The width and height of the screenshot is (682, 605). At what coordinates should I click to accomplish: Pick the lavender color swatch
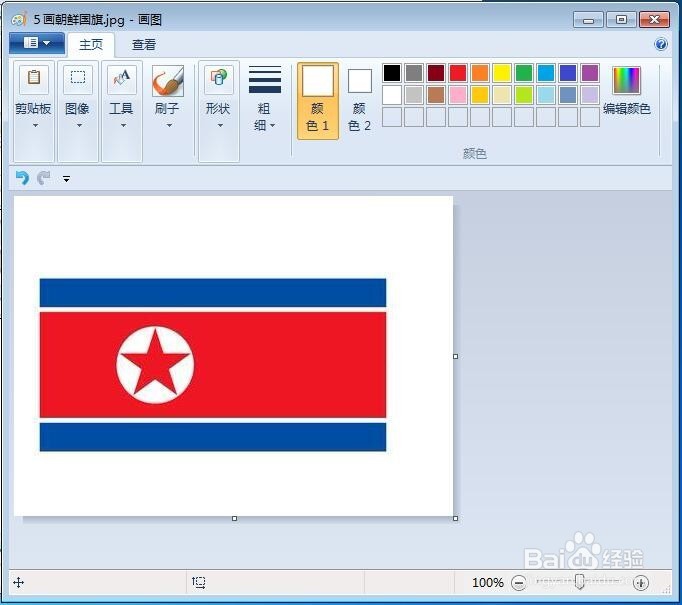[x=590, y=95]
